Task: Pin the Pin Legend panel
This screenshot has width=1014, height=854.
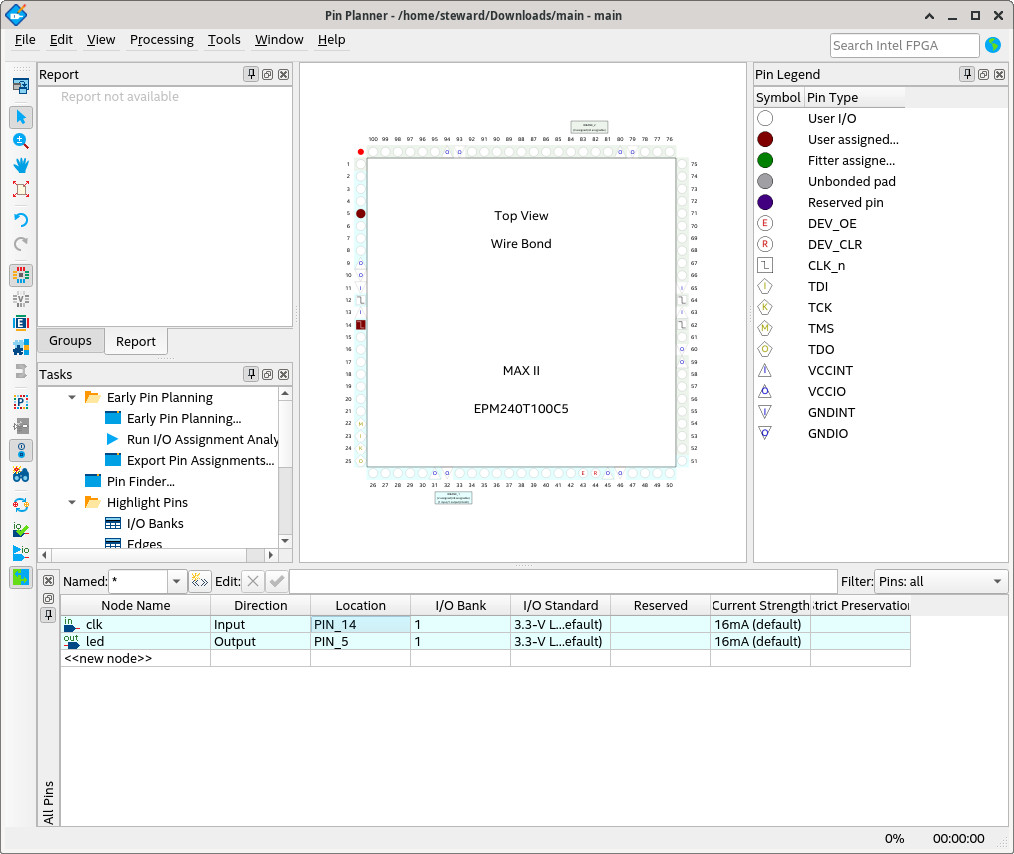Action: pyautogui.click(x=967, y=74)
